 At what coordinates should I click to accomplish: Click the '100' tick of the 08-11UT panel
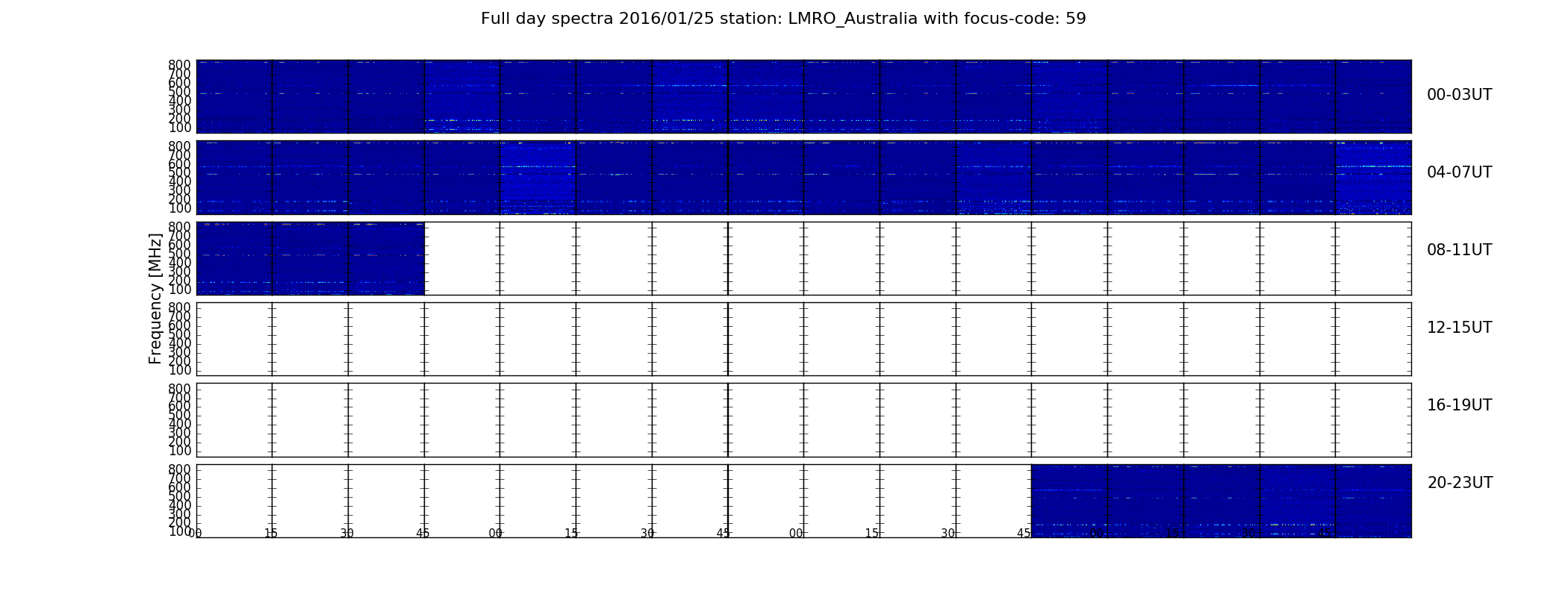click(x=179, y=290)
